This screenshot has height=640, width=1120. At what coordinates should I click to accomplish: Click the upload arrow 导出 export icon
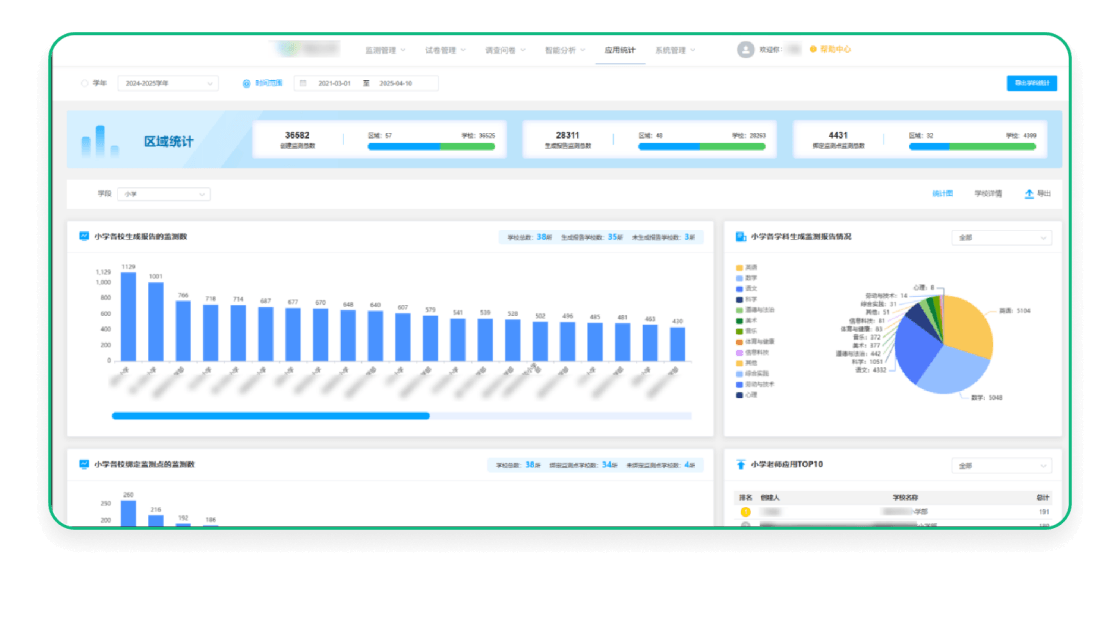[1029, 194]
